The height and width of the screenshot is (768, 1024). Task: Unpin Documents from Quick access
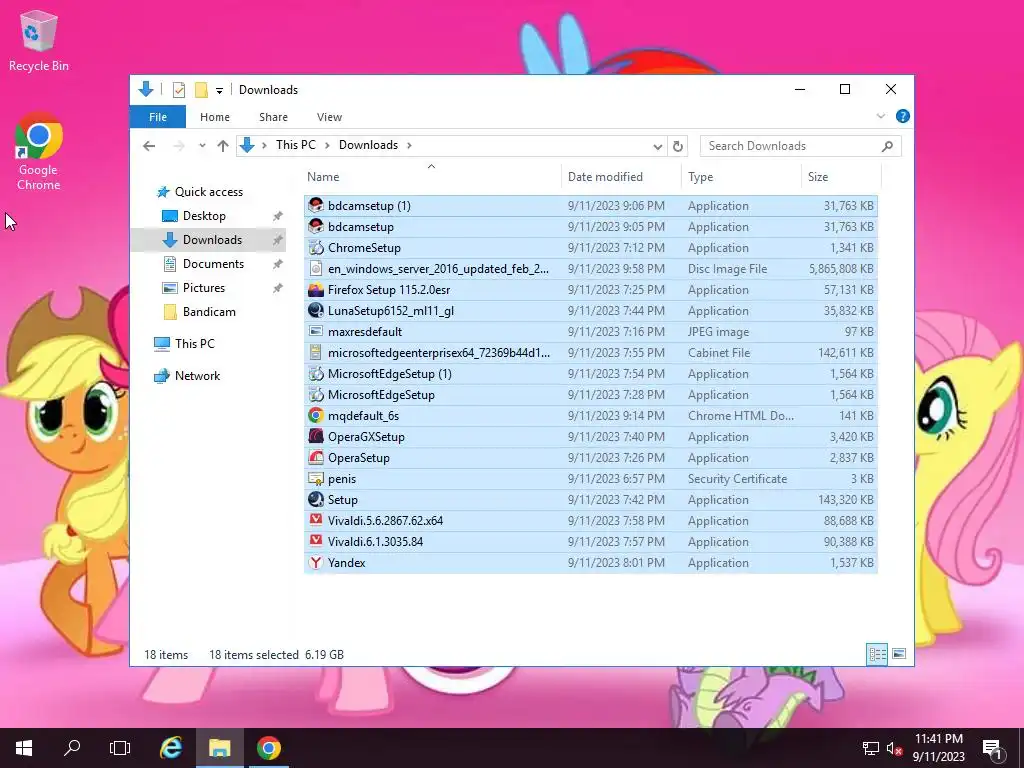coord(278,264)
